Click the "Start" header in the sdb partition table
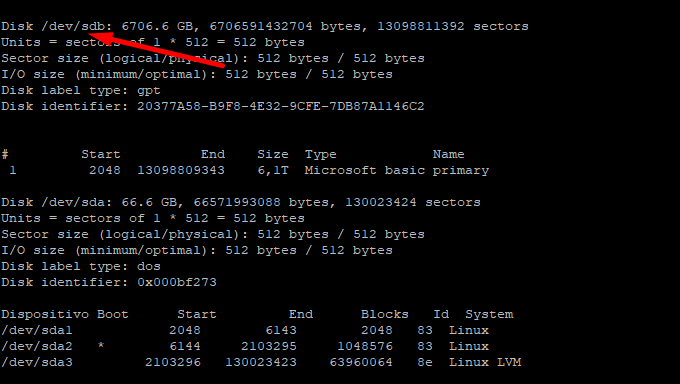This screenshot has height=384, width=680. [x=101, y=154]
